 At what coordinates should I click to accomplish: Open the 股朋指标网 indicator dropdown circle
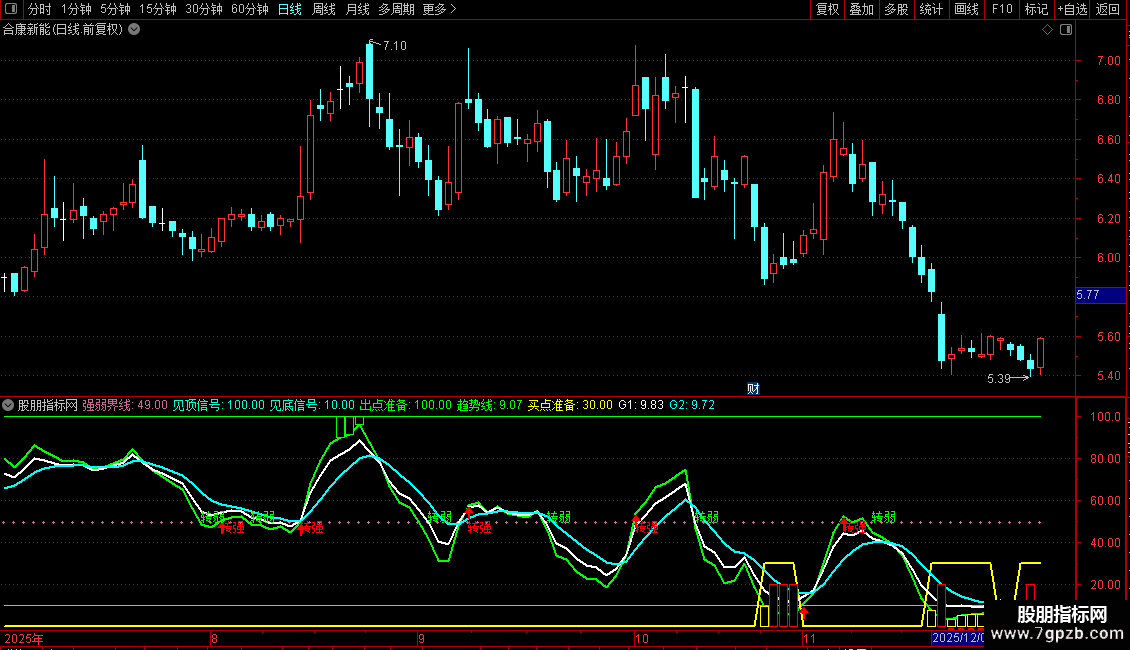pos(8,405)
